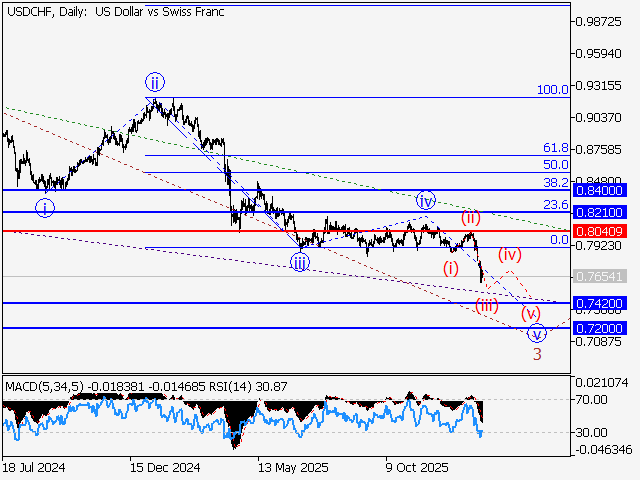The height and width of the screenshot is (480, 640).
Task: Click the 15 Dec 2024 date label
Action: click(165, 466)
